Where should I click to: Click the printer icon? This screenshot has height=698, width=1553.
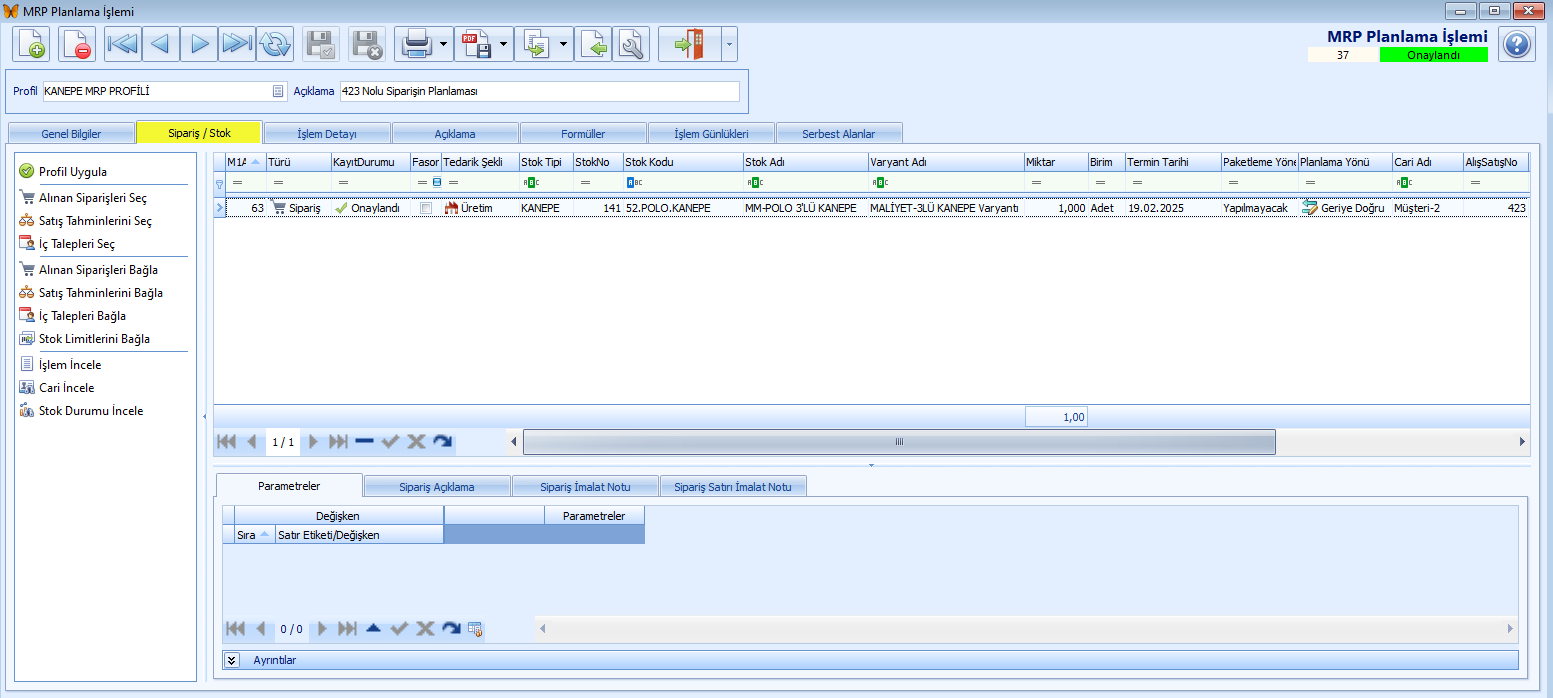click(415, 45)
